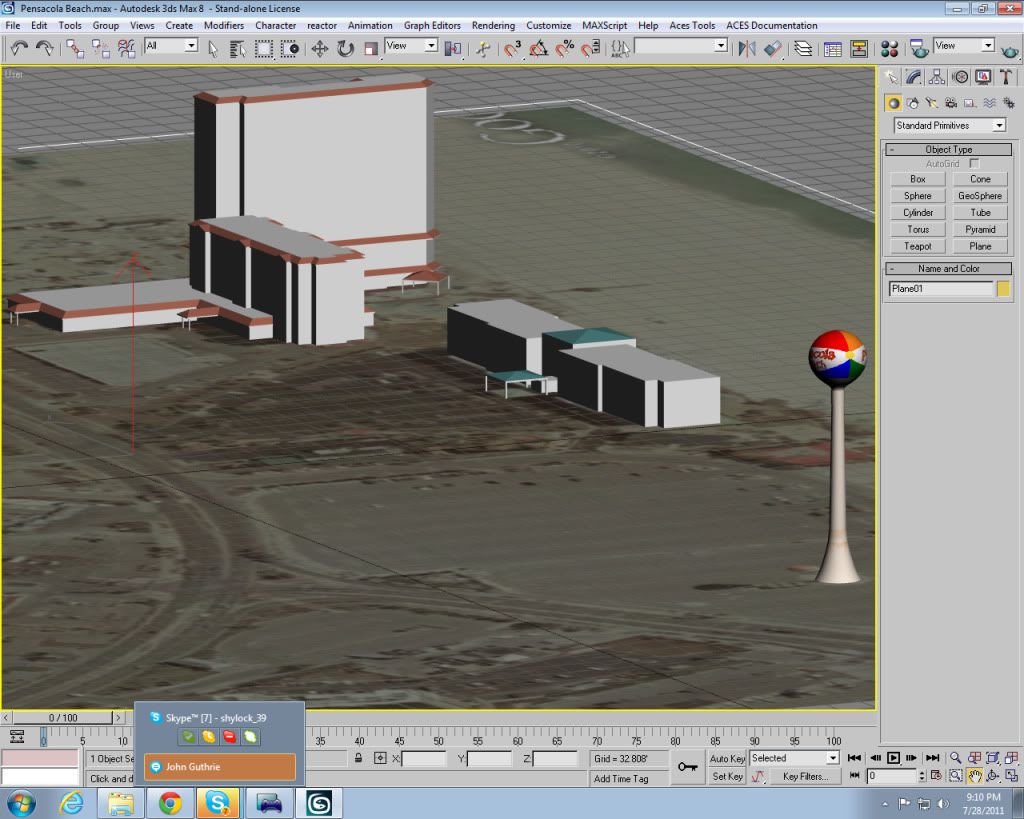
Task: Open the Hierarchy command panel tab
Action: click(937, 77)
